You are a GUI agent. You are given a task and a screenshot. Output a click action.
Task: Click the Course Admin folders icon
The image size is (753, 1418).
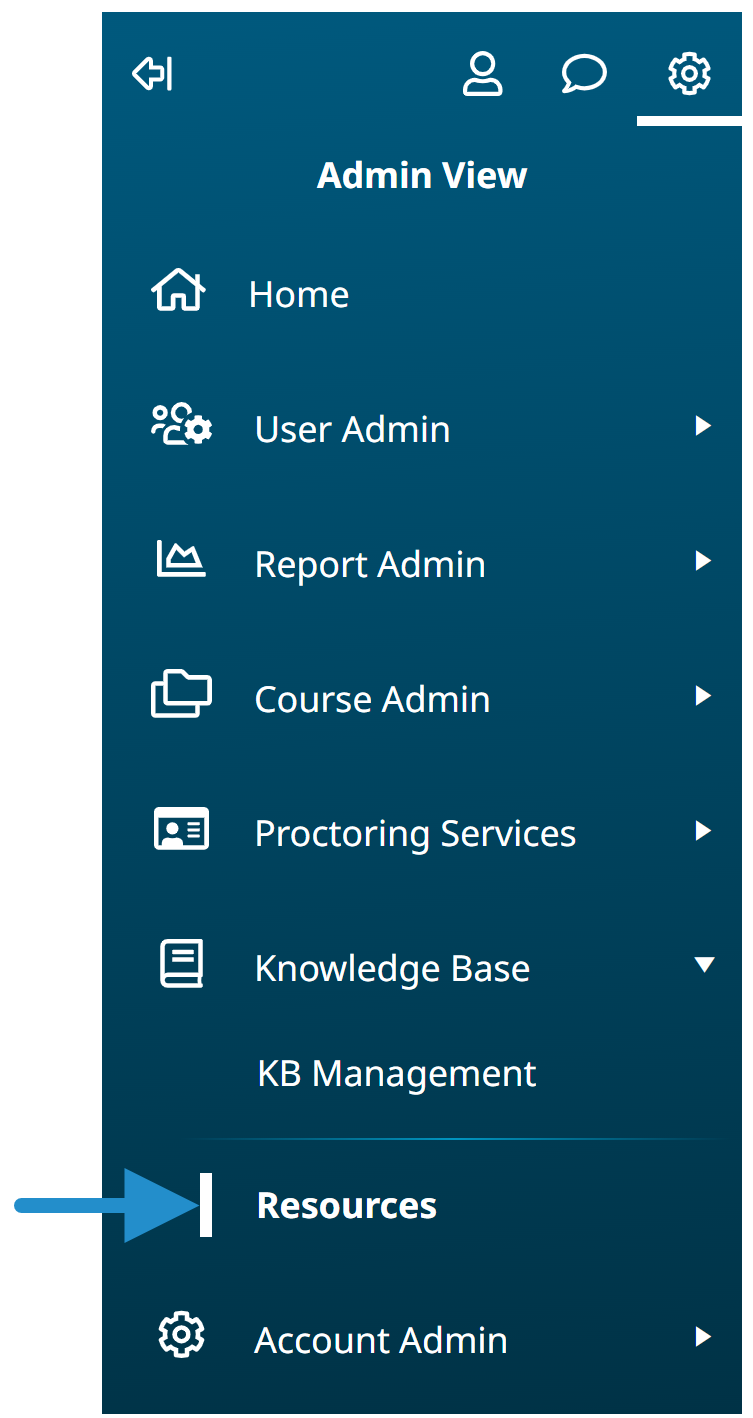pos(181,695)
